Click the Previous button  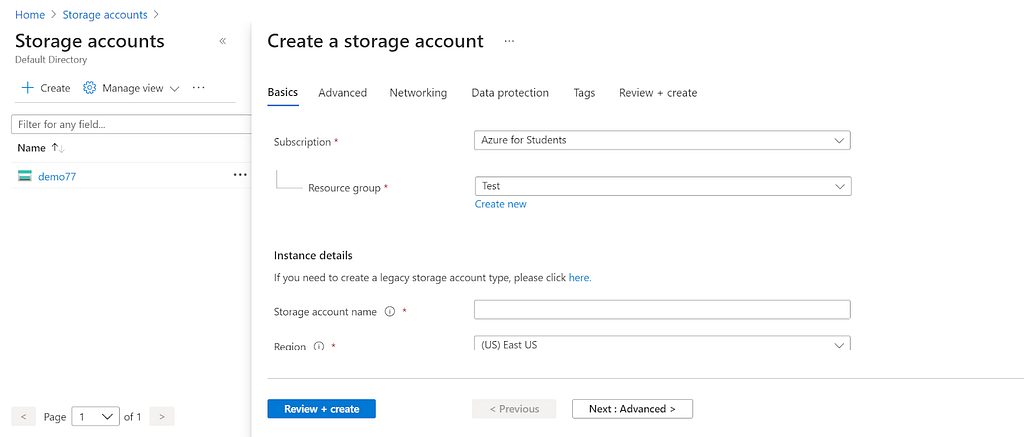click(x=514, y=409)
